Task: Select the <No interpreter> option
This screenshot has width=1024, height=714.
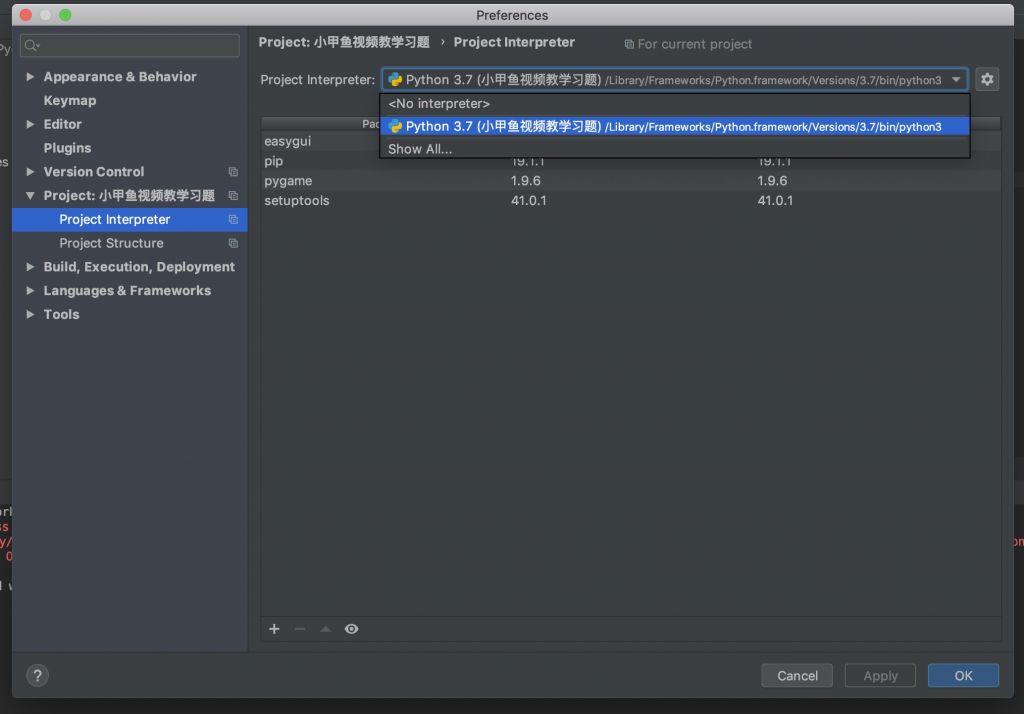Action: (x=439, y=104)
